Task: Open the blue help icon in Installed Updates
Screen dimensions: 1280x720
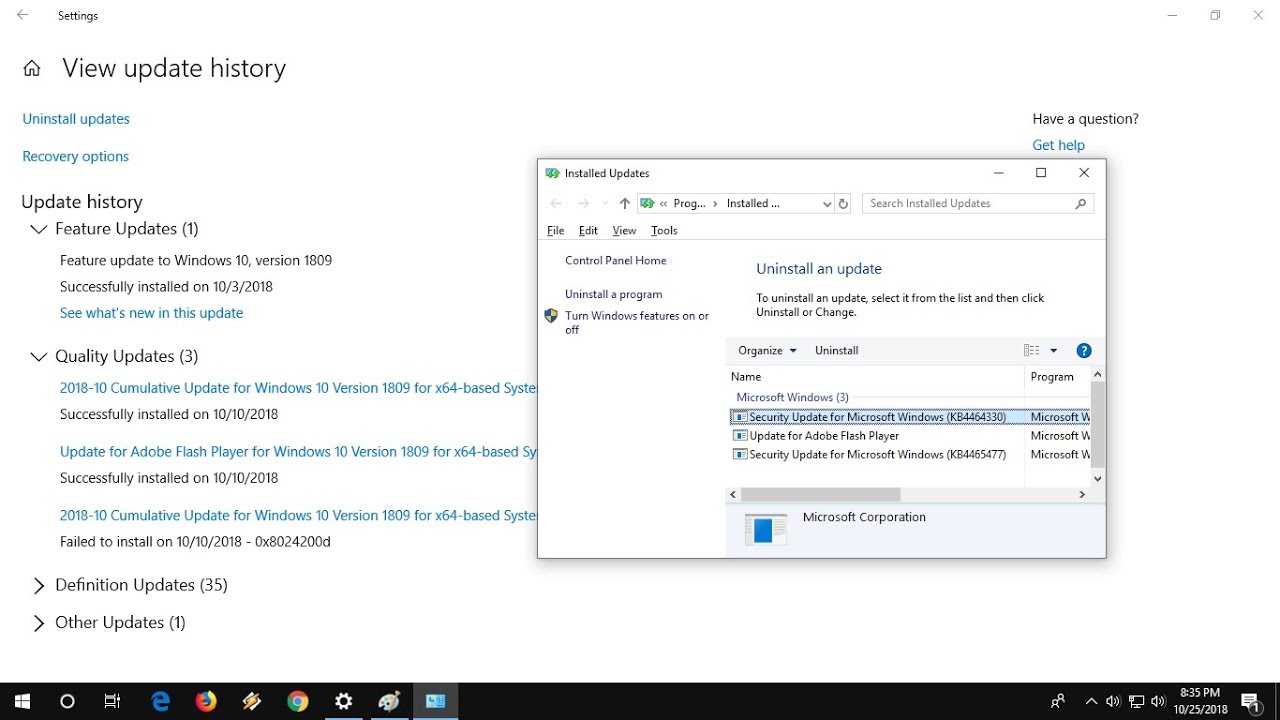Action: (1084, 351)
